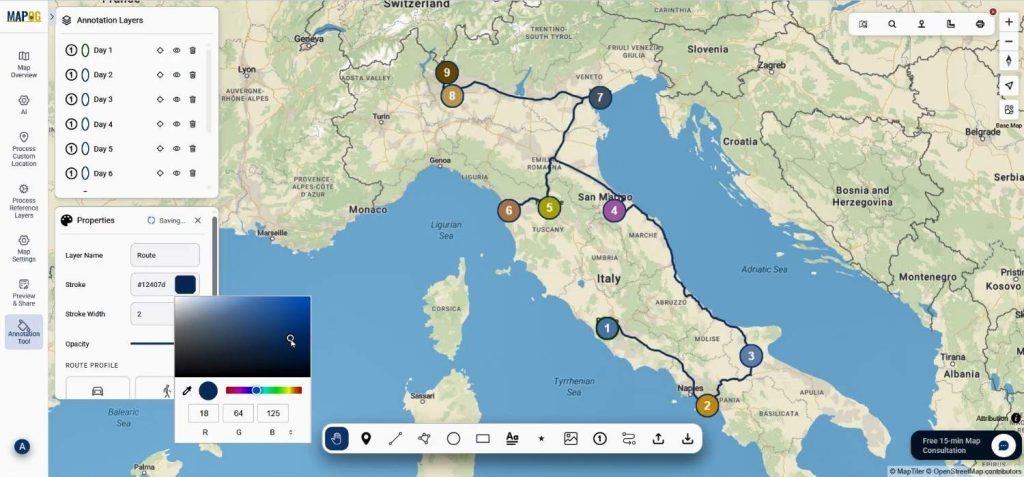Zoom in on the map
Viewport: 1024px width, 477px height.
[1009, 22]
